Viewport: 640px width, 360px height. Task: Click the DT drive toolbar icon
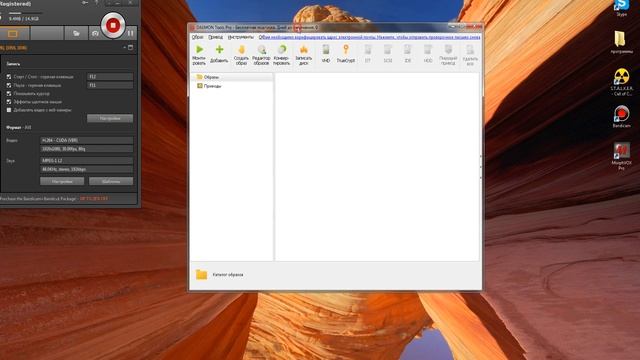pyautogui.click(x=368, y=50)
